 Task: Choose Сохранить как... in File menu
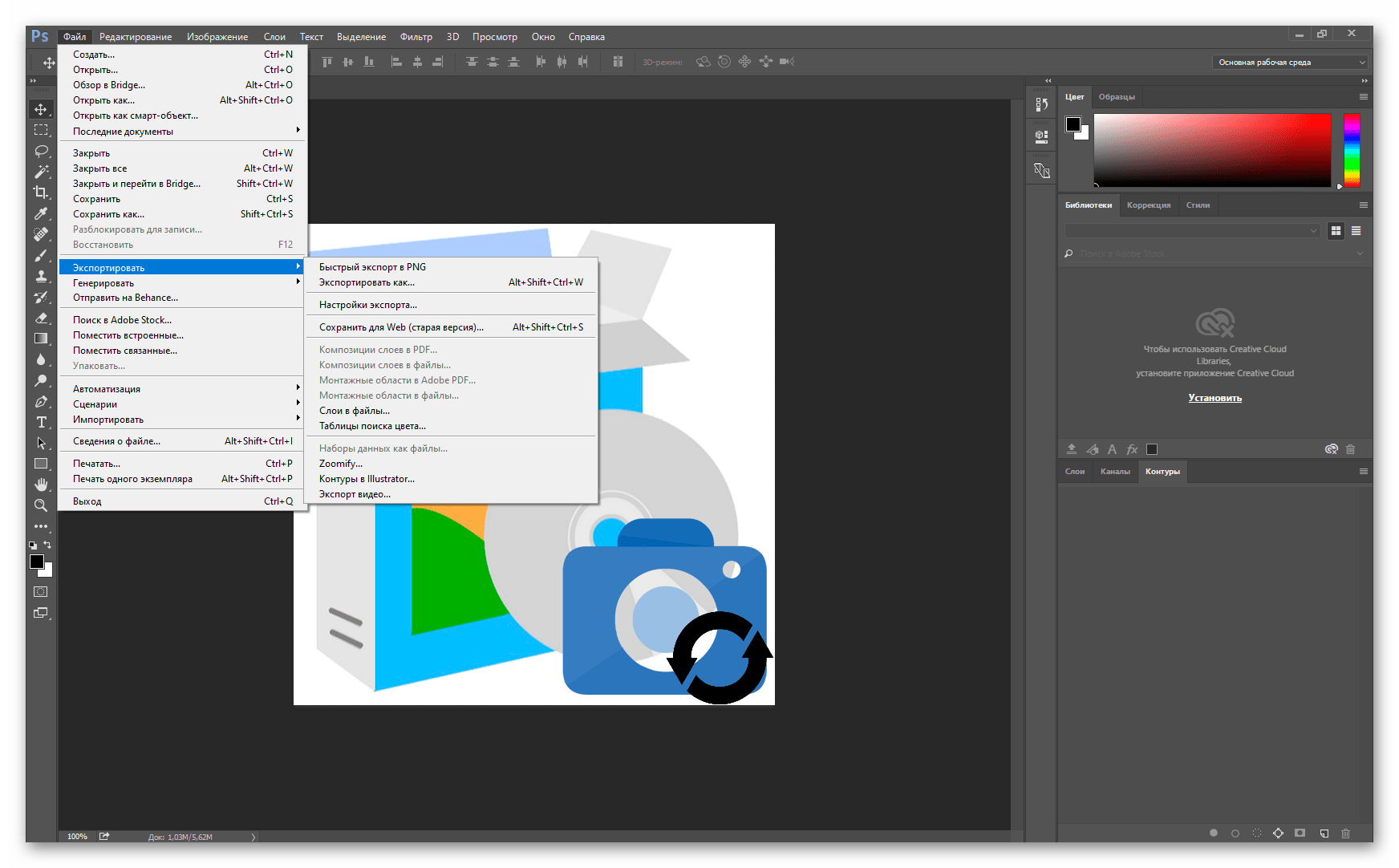coord(183,214)
